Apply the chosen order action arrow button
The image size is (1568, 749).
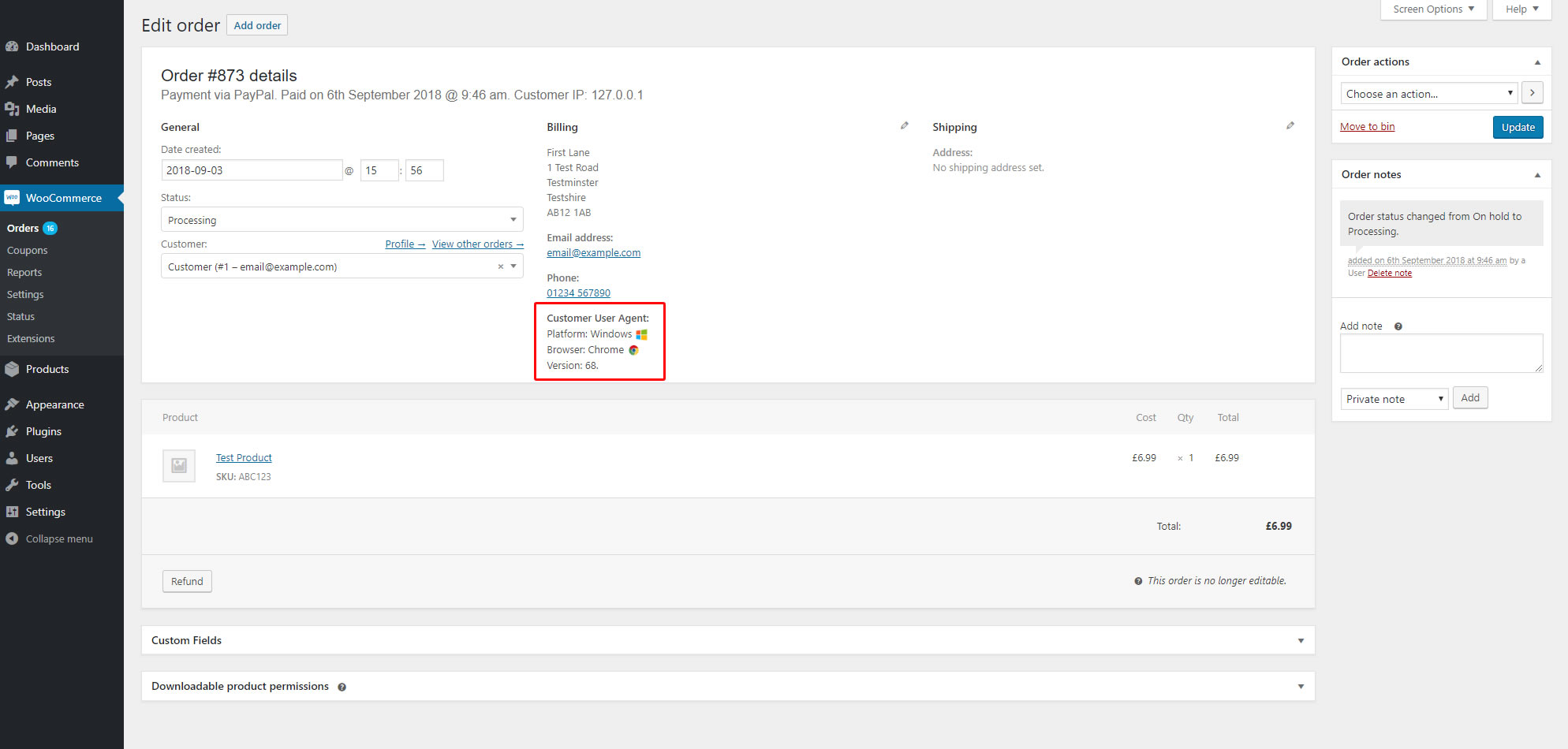pyautogui.click(x=1532, y=93)
